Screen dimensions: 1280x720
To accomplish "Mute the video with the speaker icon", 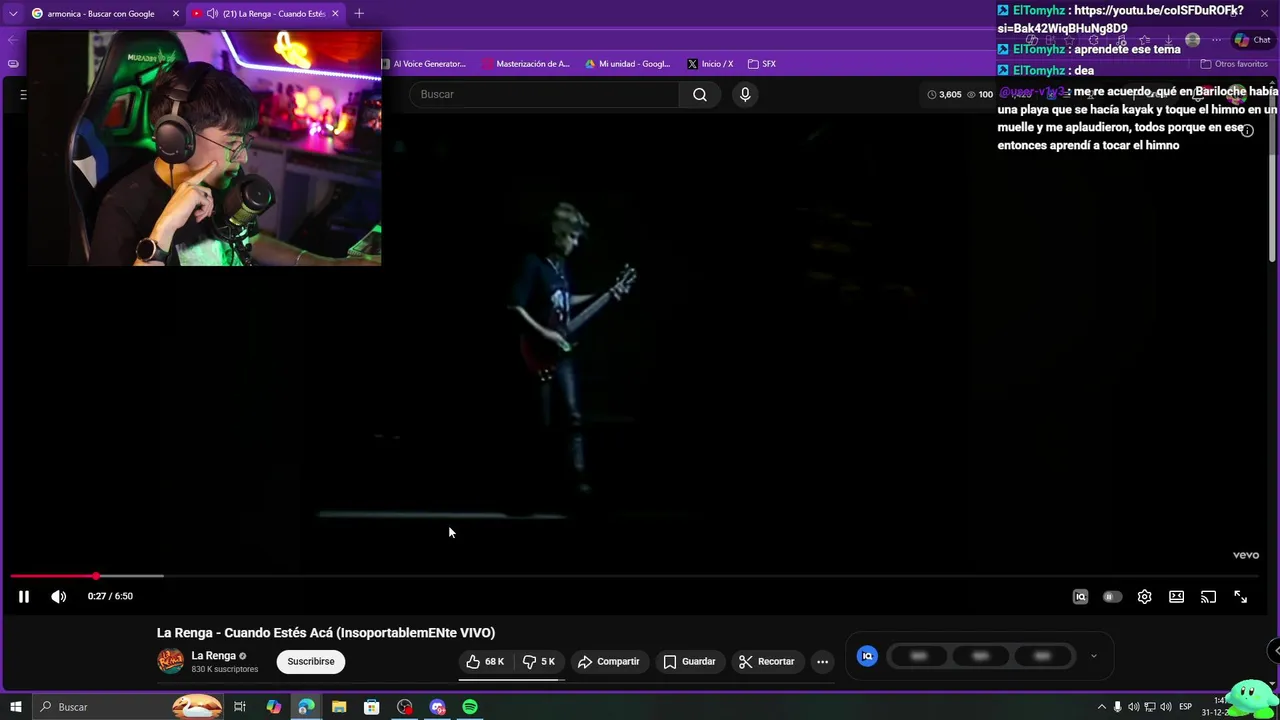I will click(x=59, y=597).
